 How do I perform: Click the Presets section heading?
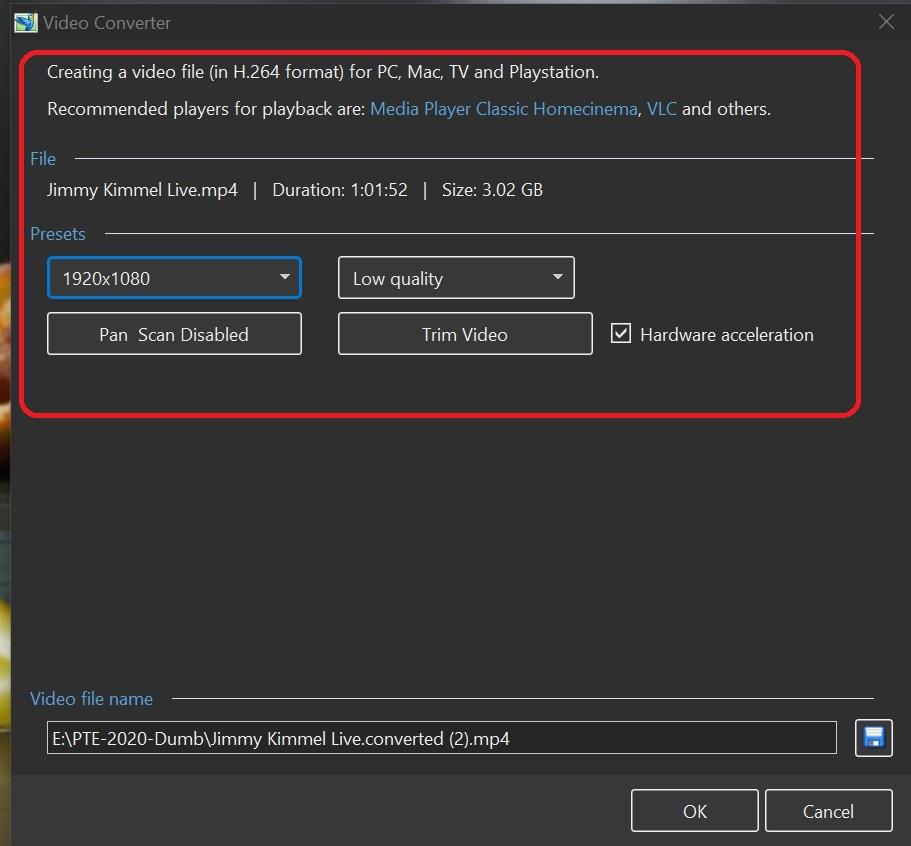point(58,234)
